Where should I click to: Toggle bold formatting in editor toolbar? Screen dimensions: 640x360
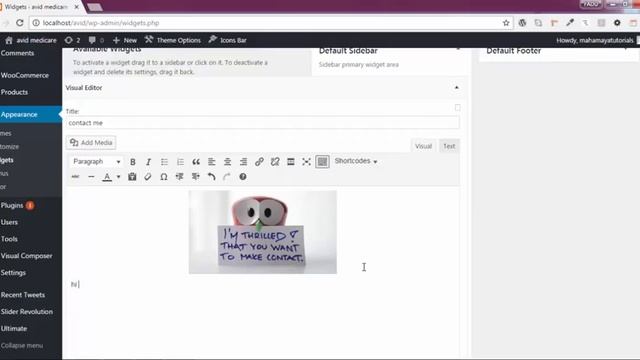tap(133, 162)
